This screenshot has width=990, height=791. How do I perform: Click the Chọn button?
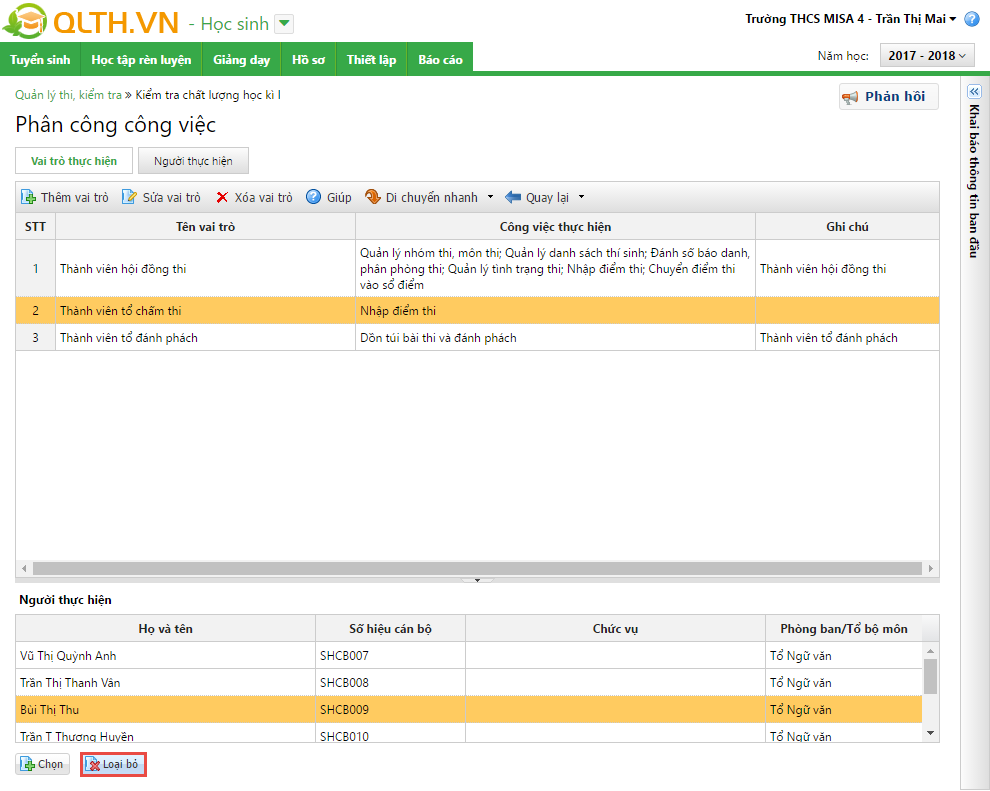[x=42, y=764]
